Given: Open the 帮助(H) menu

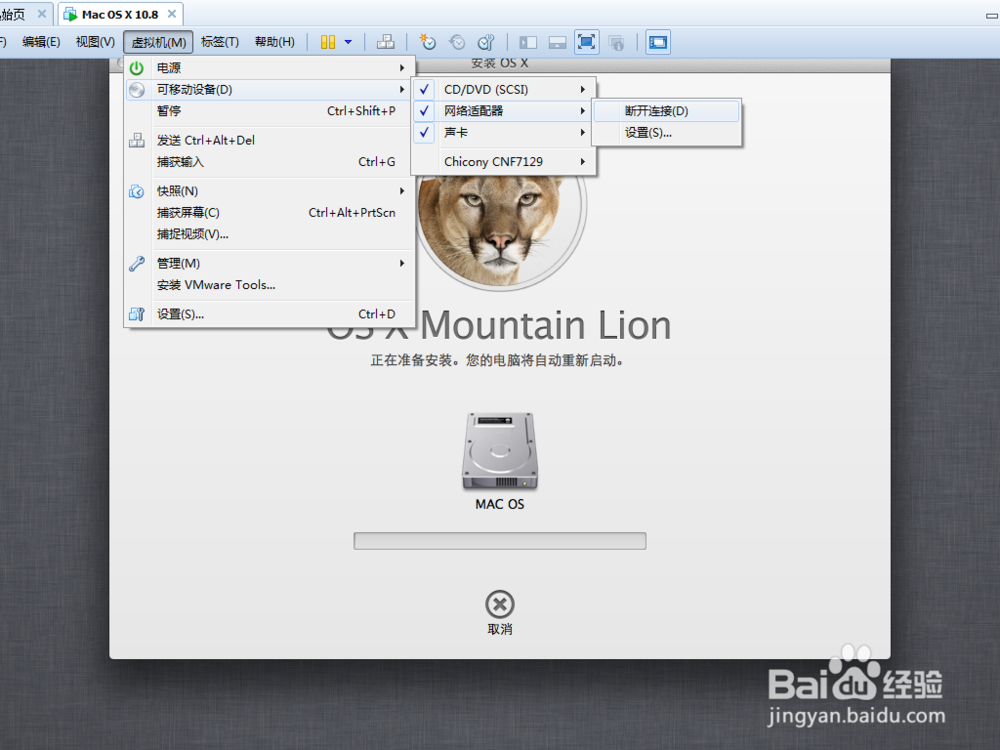Looking at the screenshot, I should click(x=274, y=42).
